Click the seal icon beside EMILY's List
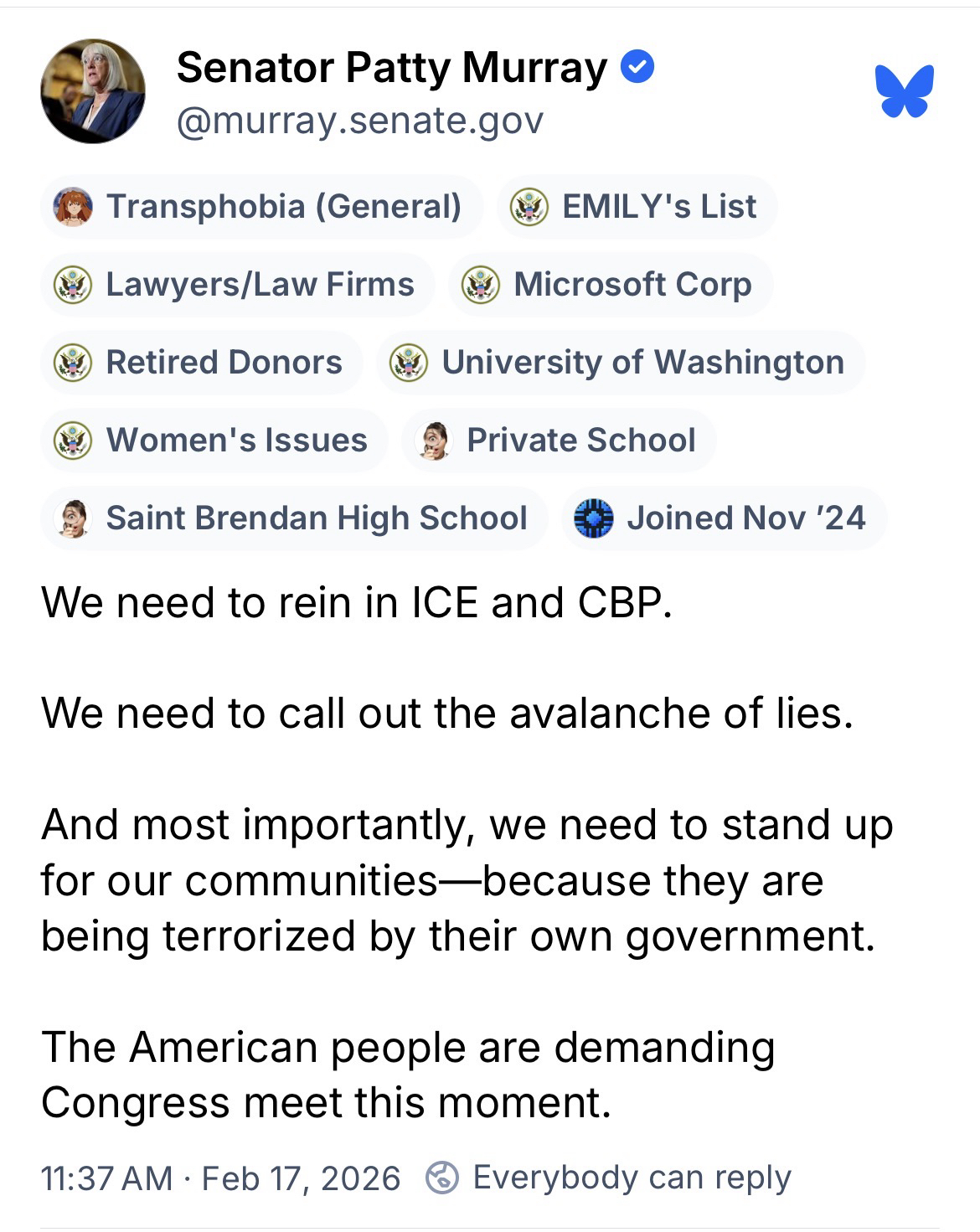980x1232 pixels. coord(529,207)
